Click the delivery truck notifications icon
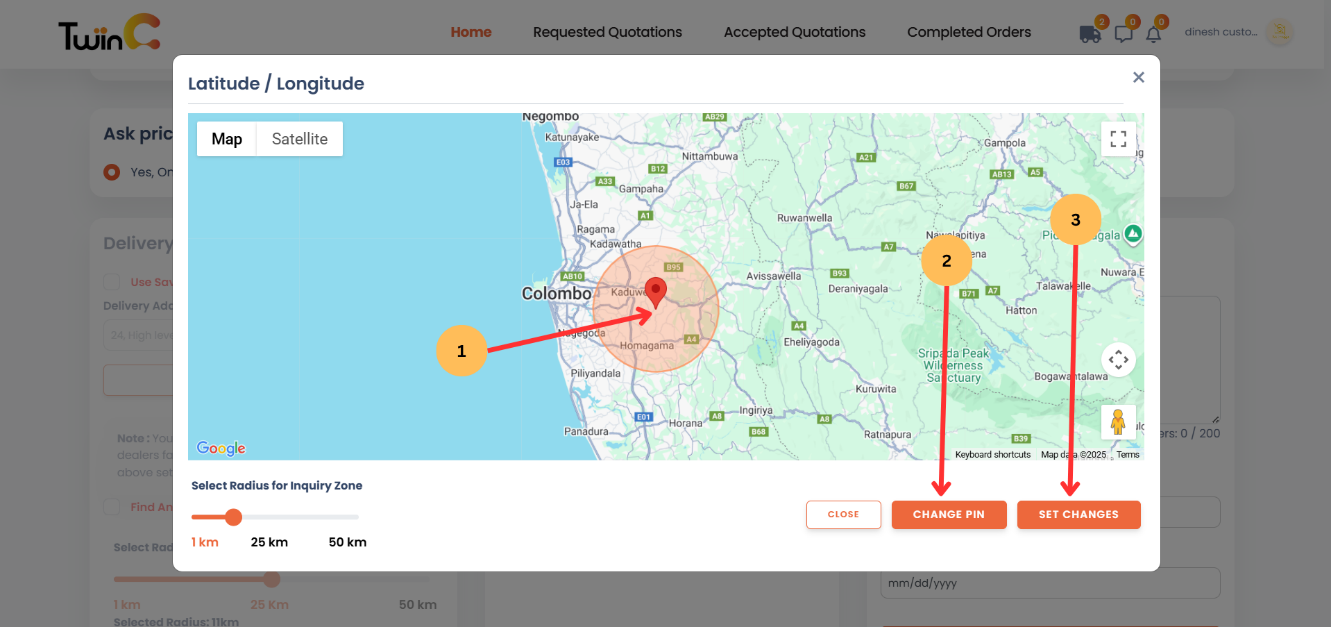The width and height of the screenshot is (1331, 627). (x=1090, y=32)
